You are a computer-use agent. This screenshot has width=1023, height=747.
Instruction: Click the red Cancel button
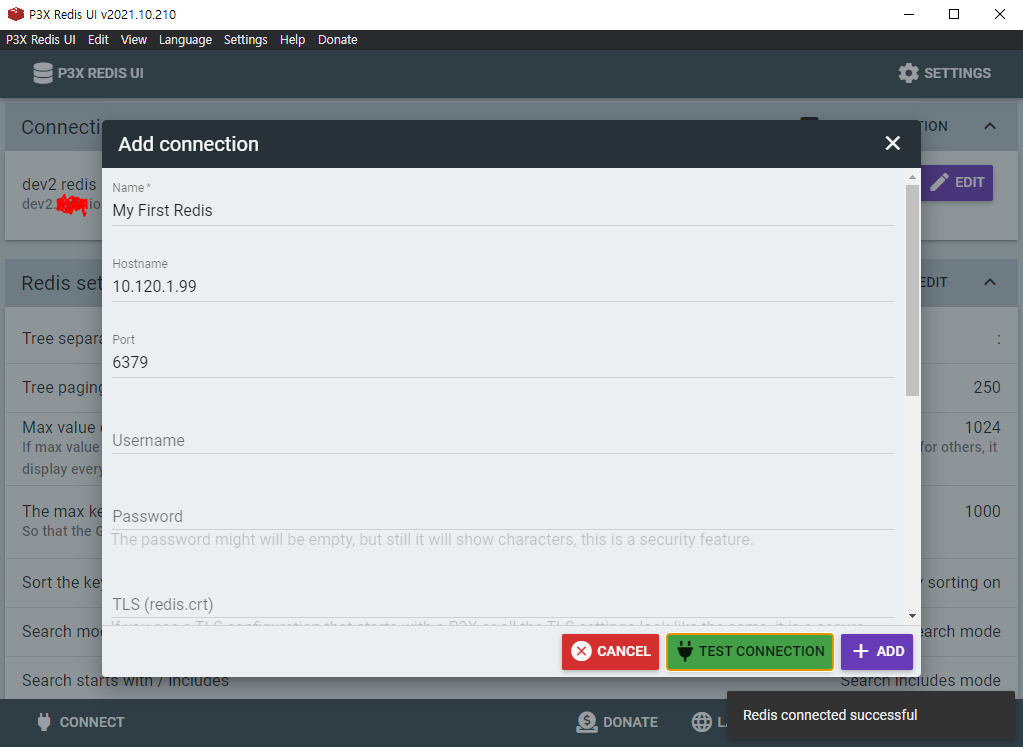point(610,651)
